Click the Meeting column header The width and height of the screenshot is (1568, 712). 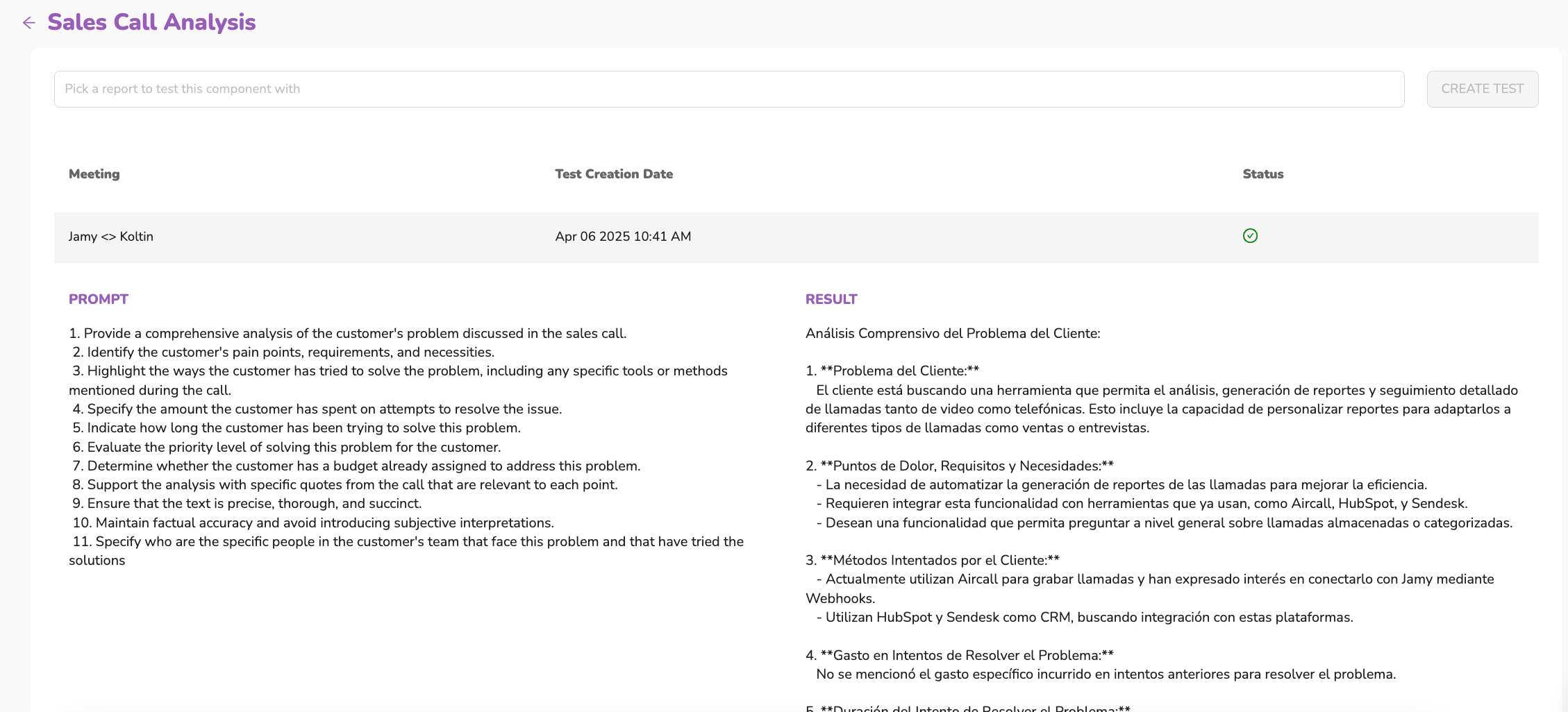[94, 174]
